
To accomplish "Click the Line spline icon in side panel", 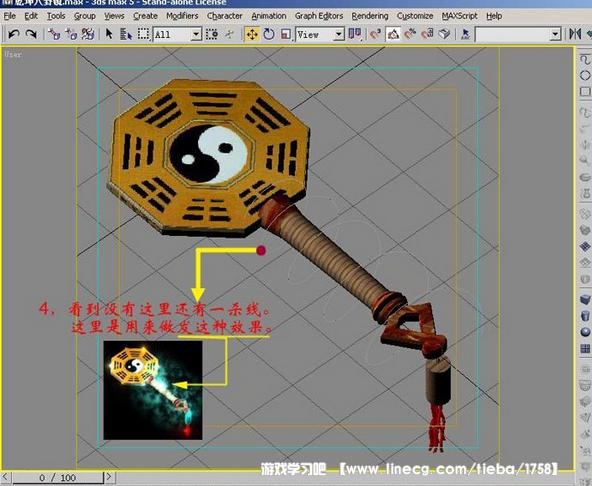I will click(585, 59).
